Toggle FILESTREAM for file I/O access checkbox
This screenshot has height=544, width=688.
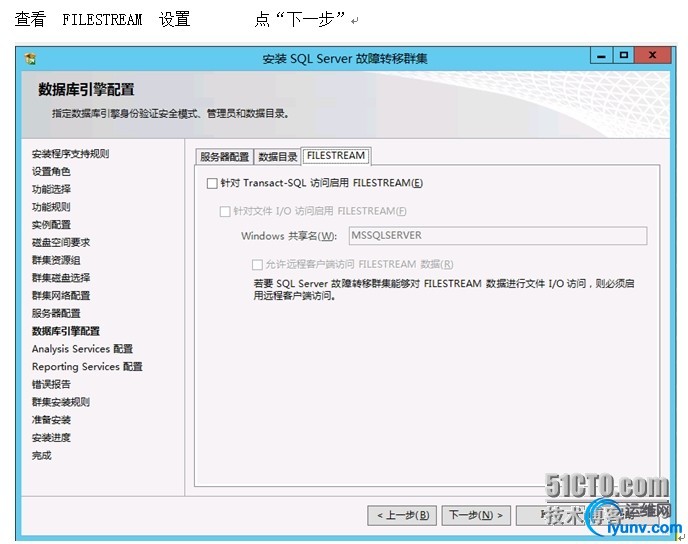click(x=225, y=211)
